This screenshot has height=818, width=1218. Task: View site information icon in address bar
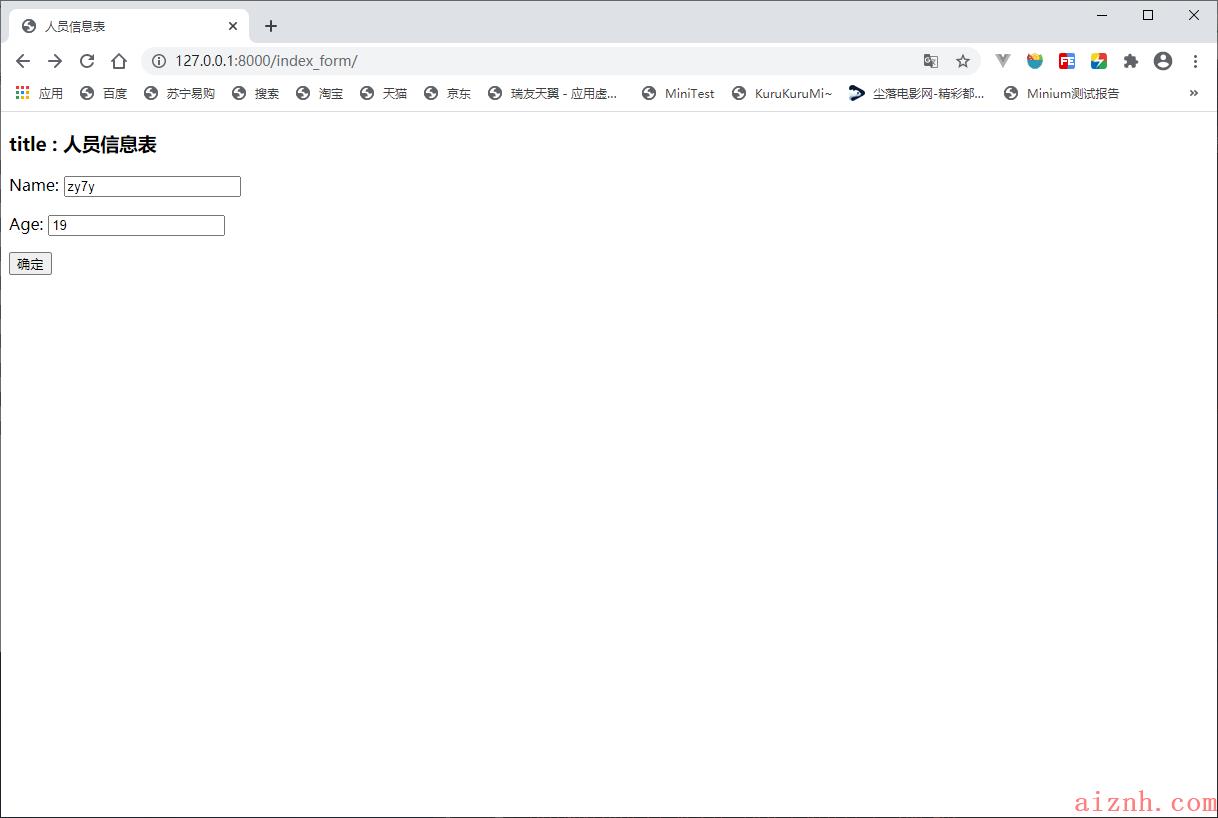(158, 61)
